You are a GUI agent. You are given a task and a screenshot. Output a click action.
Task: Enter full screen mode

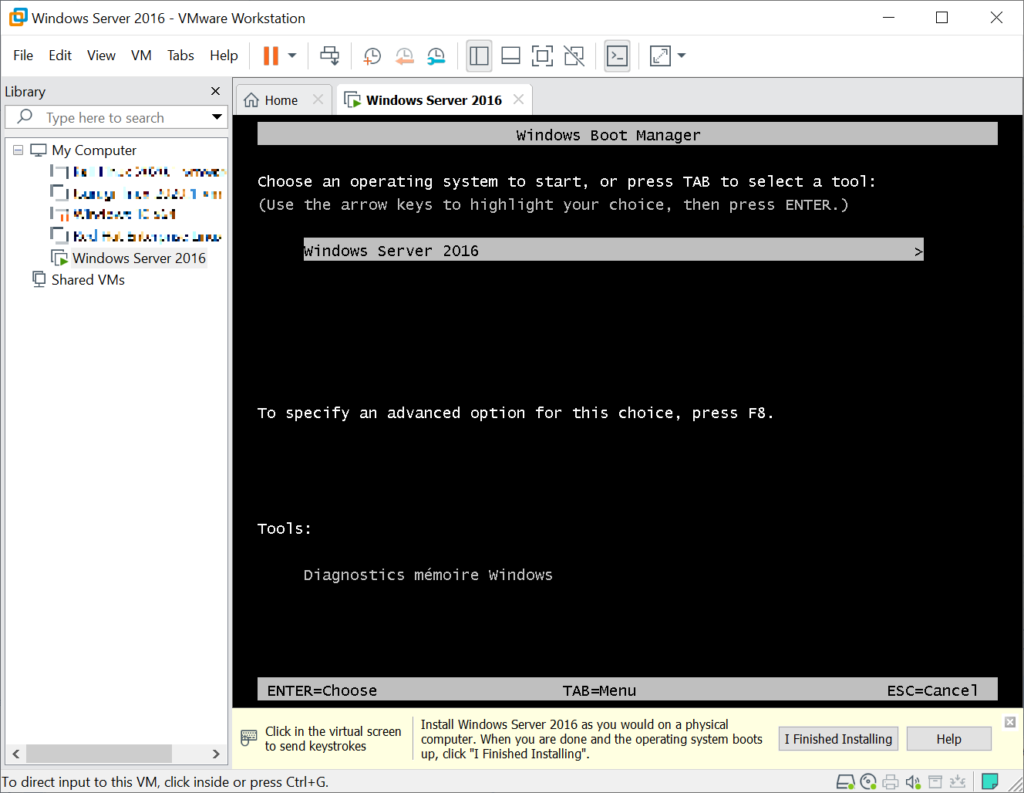point(542,56)
